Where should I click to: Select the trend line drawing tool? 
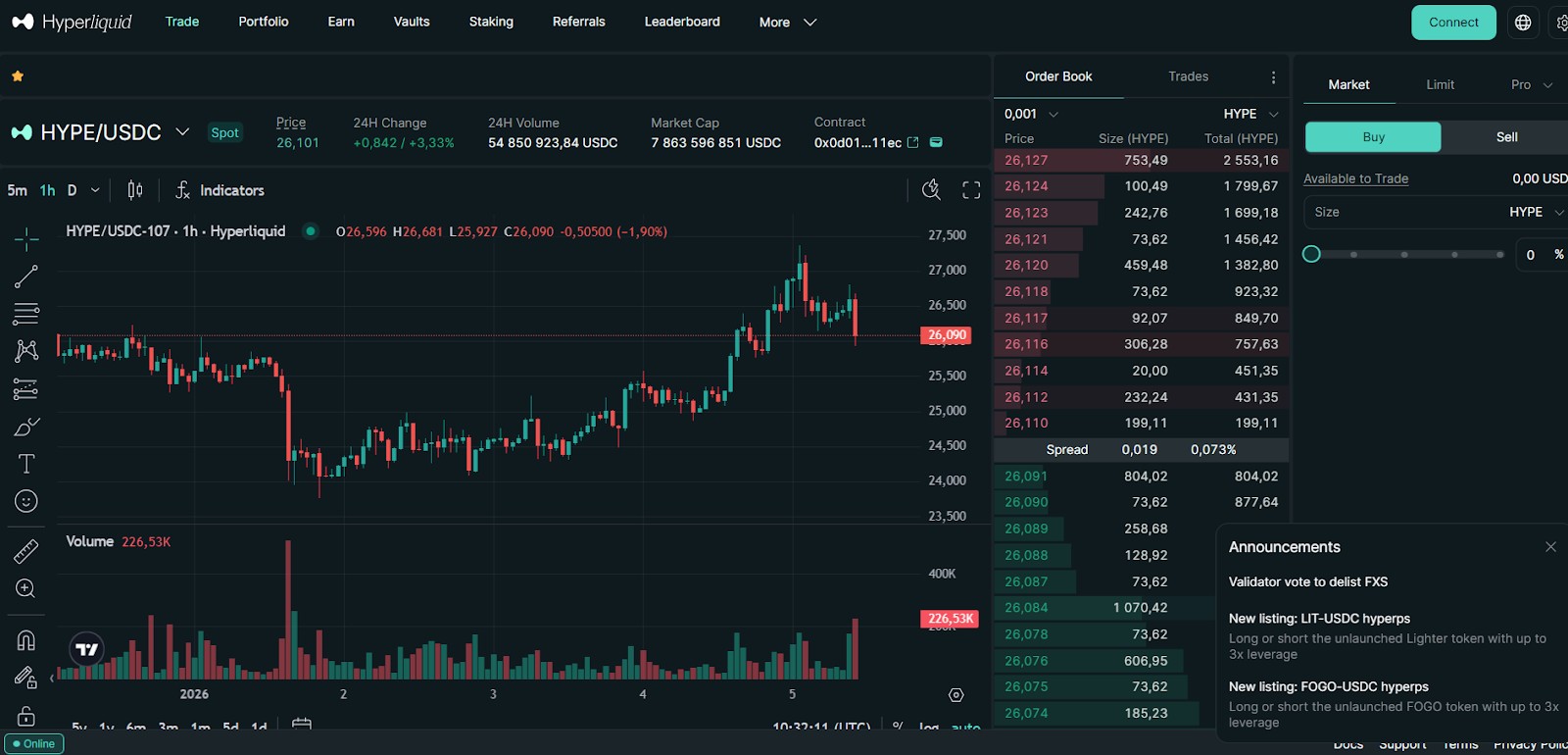coord(26,277)
